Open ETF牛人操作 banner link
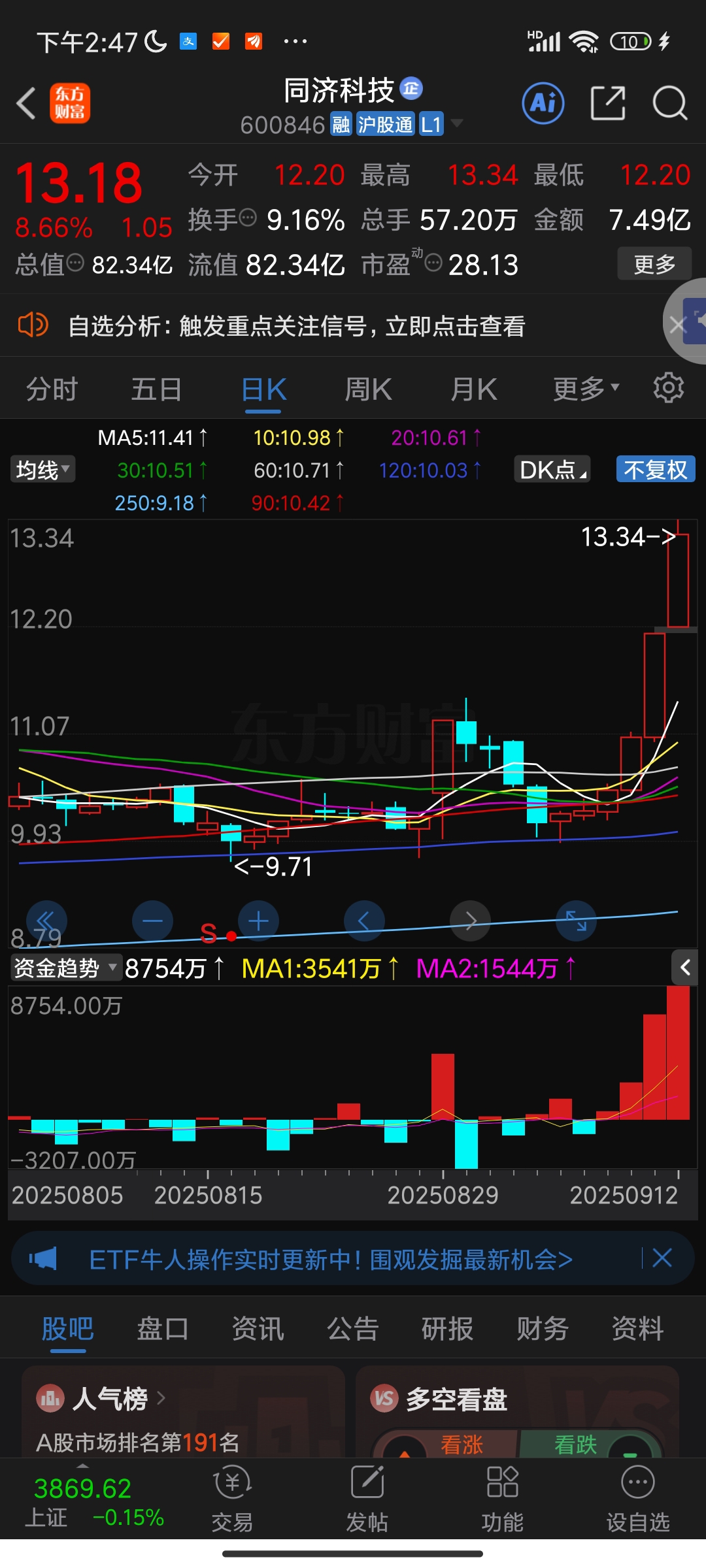 [331, 1258]
